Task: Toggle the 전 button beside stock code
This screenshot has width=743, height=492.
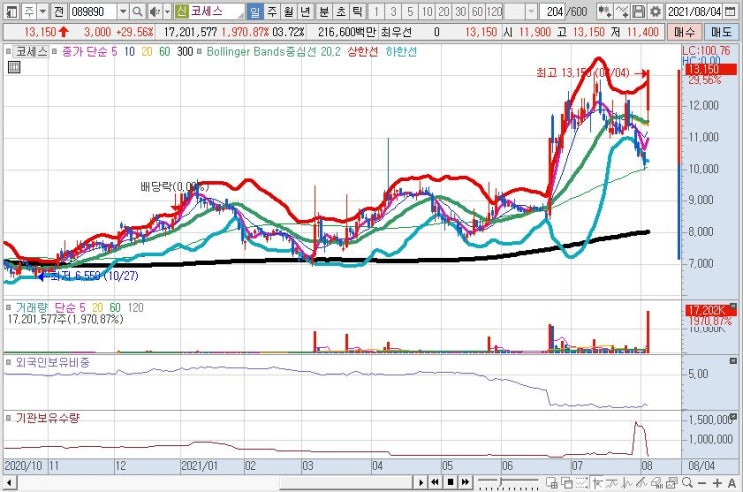Action: point(58,11)
